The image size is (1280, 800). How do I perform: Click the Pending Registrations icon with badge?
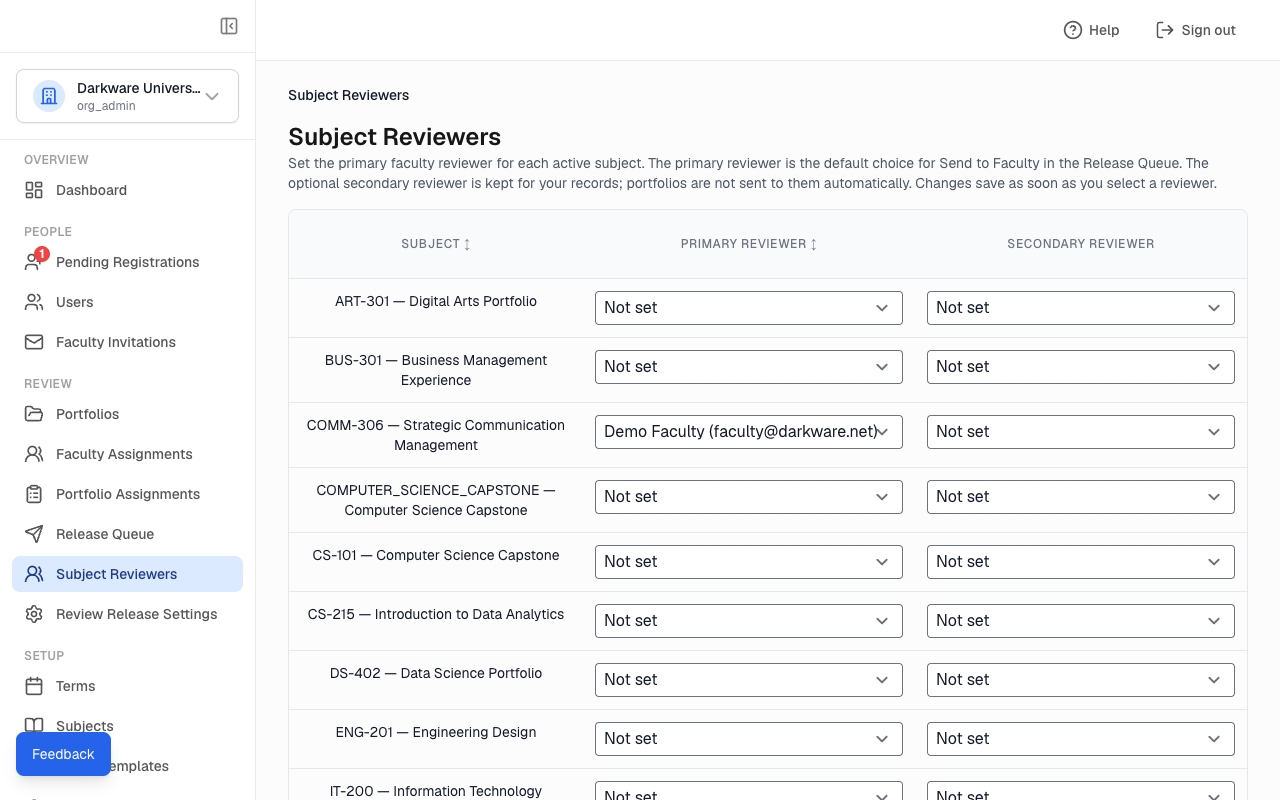pos(34,262)
